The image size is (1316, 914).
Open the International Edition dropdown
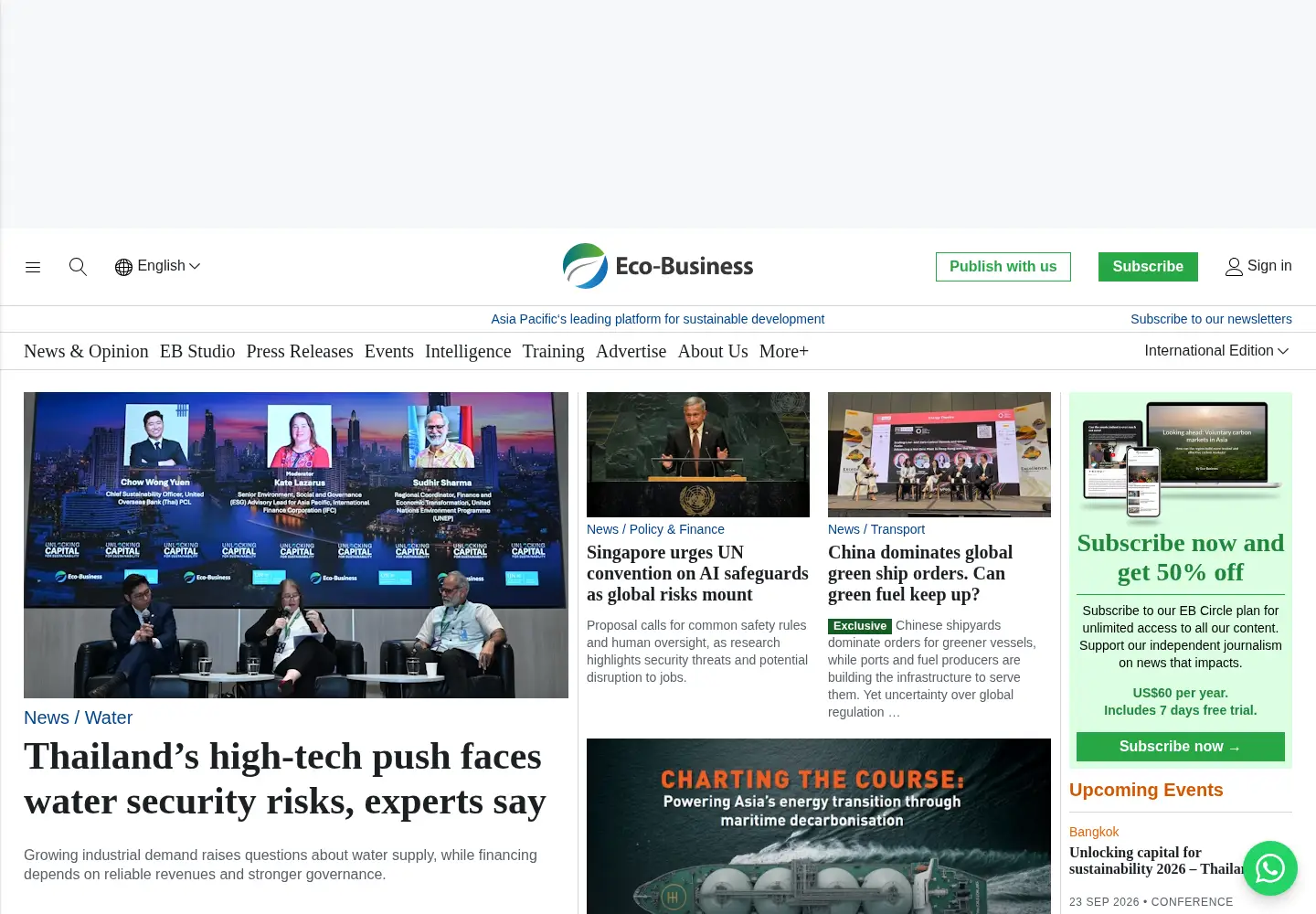click(x=1217, y=351)
